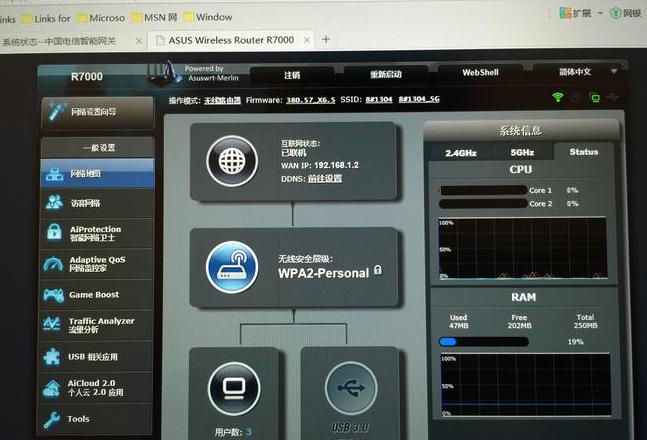Open the Game Boost gamepad icon

(x=54, y=295)
